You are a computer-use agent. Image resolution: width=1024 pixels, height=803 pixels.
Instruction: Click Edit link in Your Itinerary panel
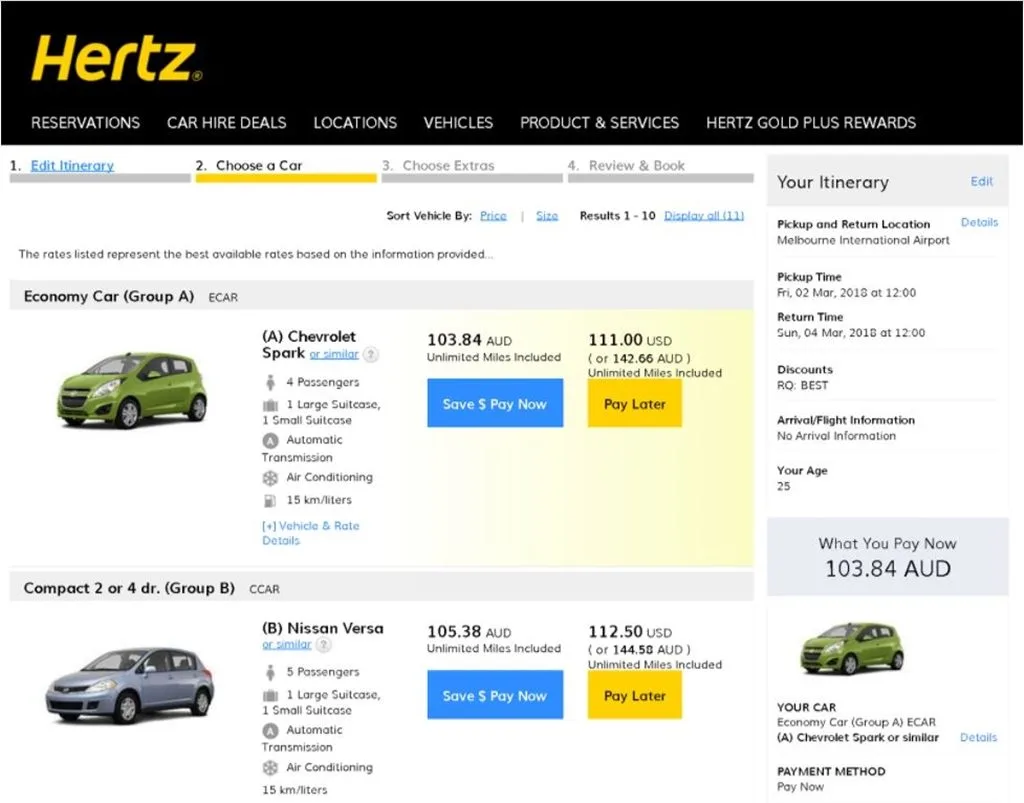[981, 182]
